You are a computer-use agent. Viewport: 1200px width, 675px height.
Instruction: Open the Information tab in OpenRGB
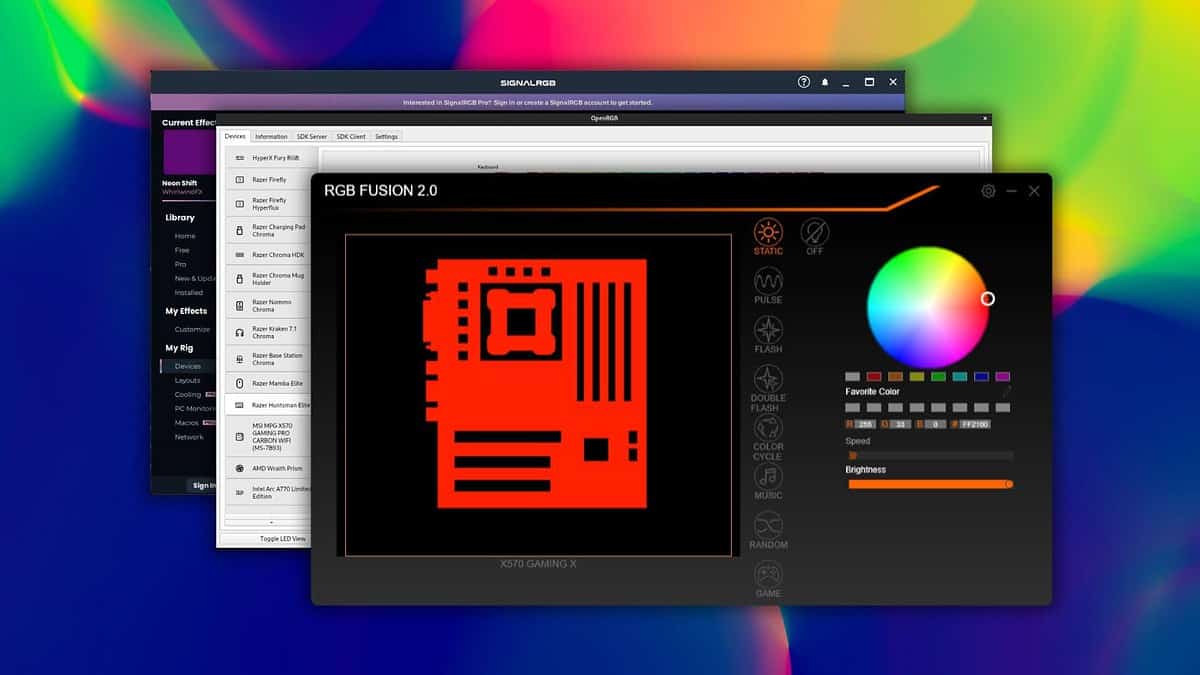click(271, 136)
